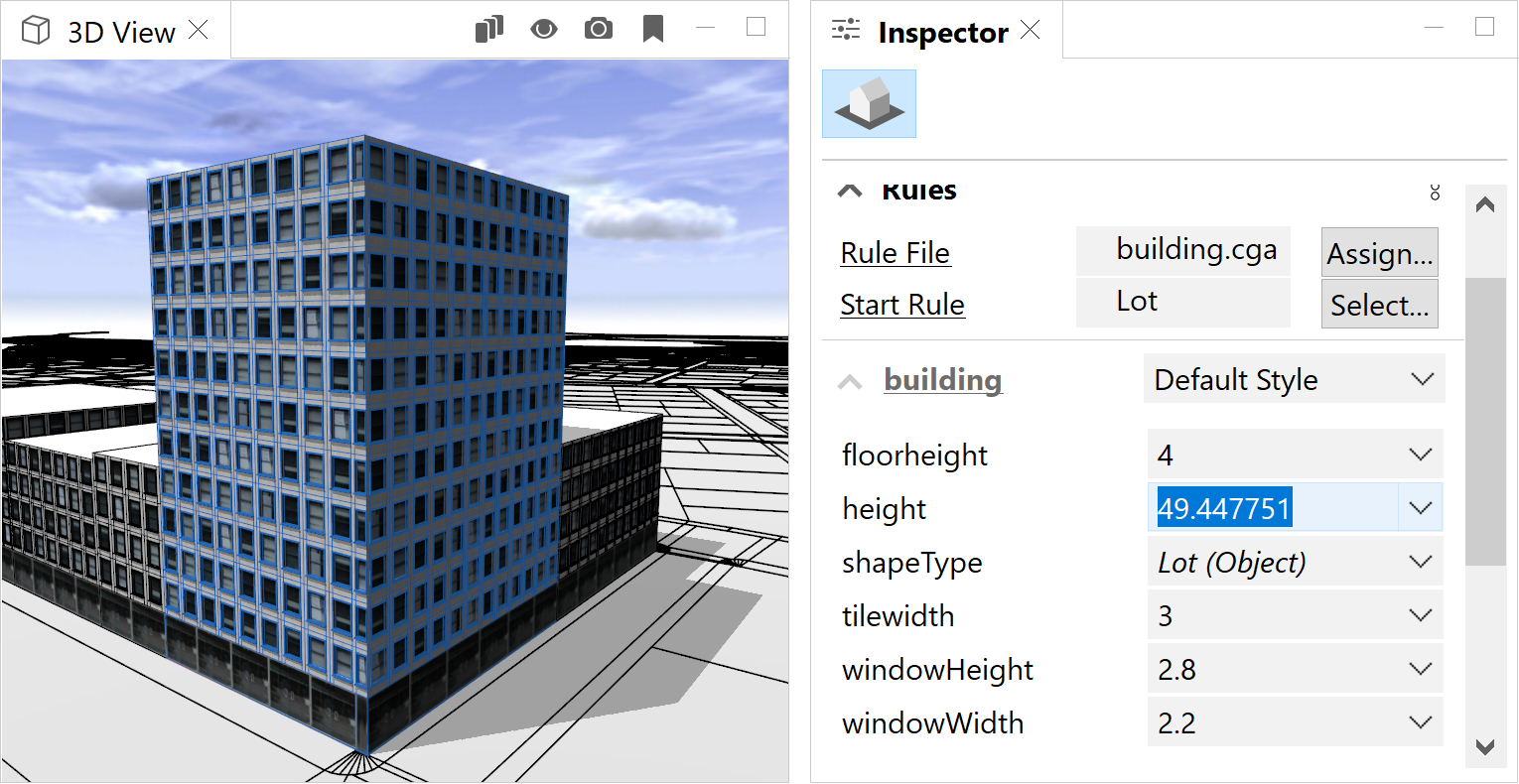Viewport: 1519px width, 784px height.
Task: Open the shapeType dropdown arrow
Action: (x=1420, y=562)
